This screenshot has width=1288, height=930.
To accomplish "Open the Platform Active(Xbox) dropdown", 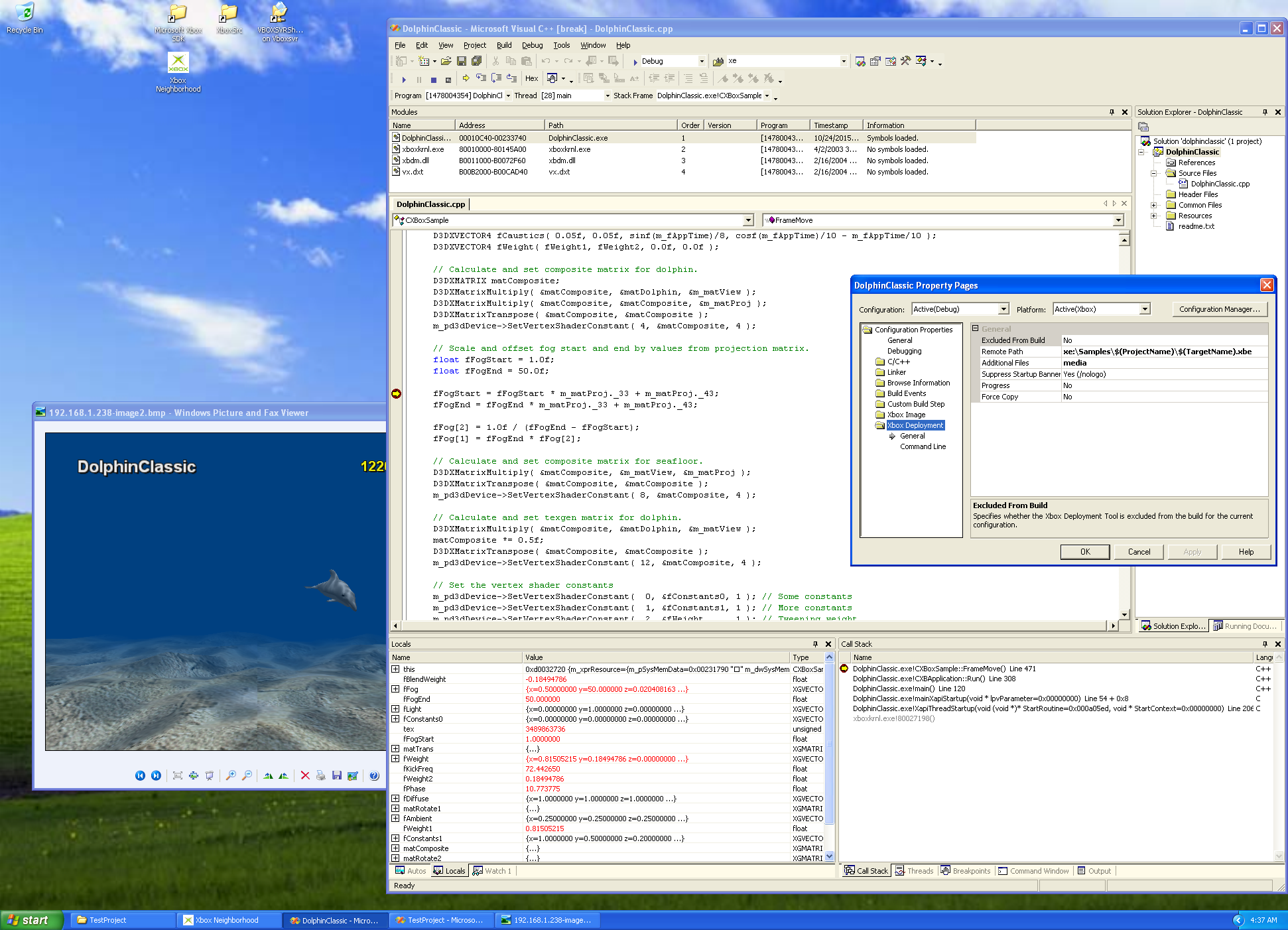I will point(1145,309).
